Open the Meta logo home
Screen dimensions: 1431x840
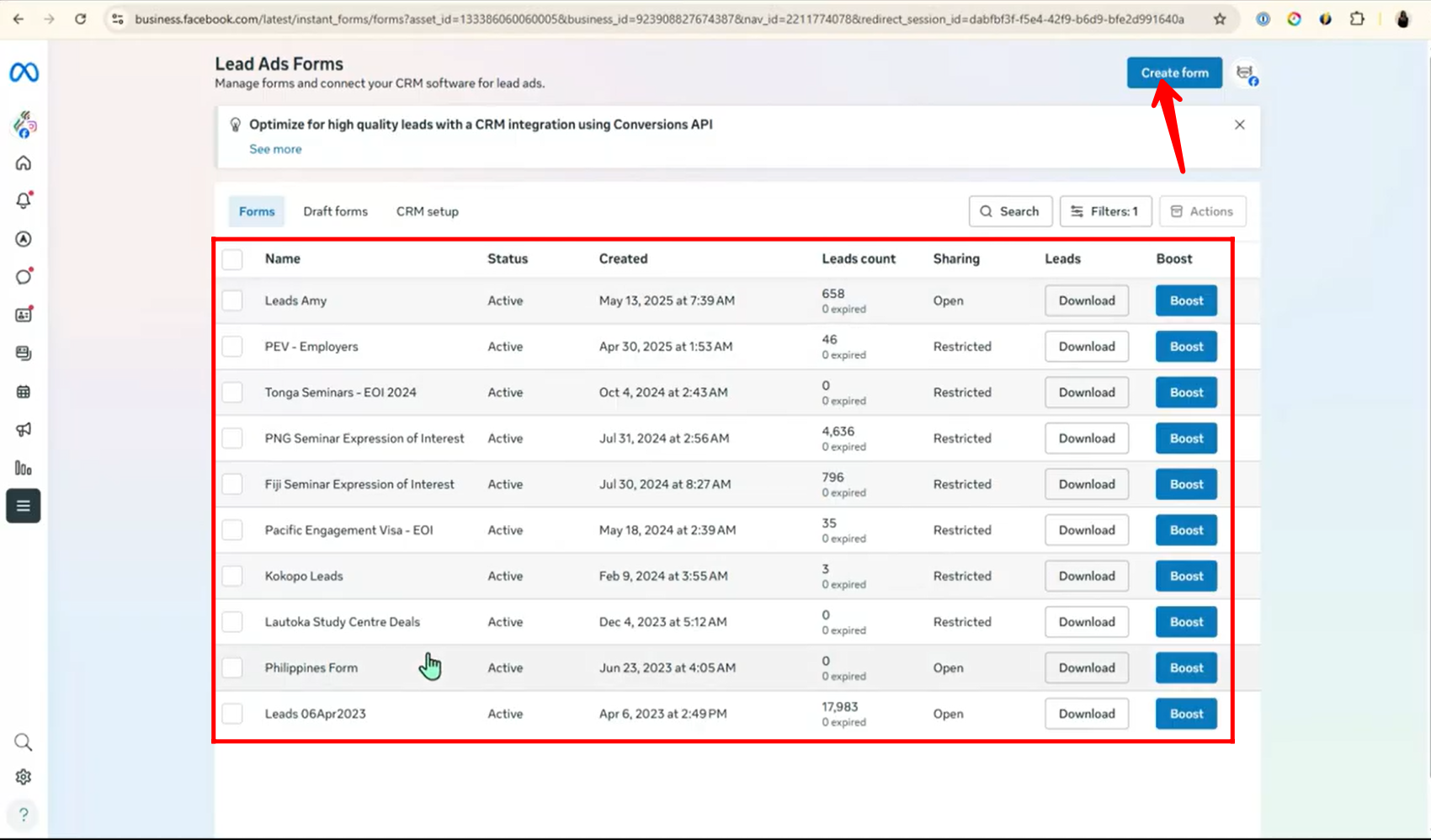[24, 72]
